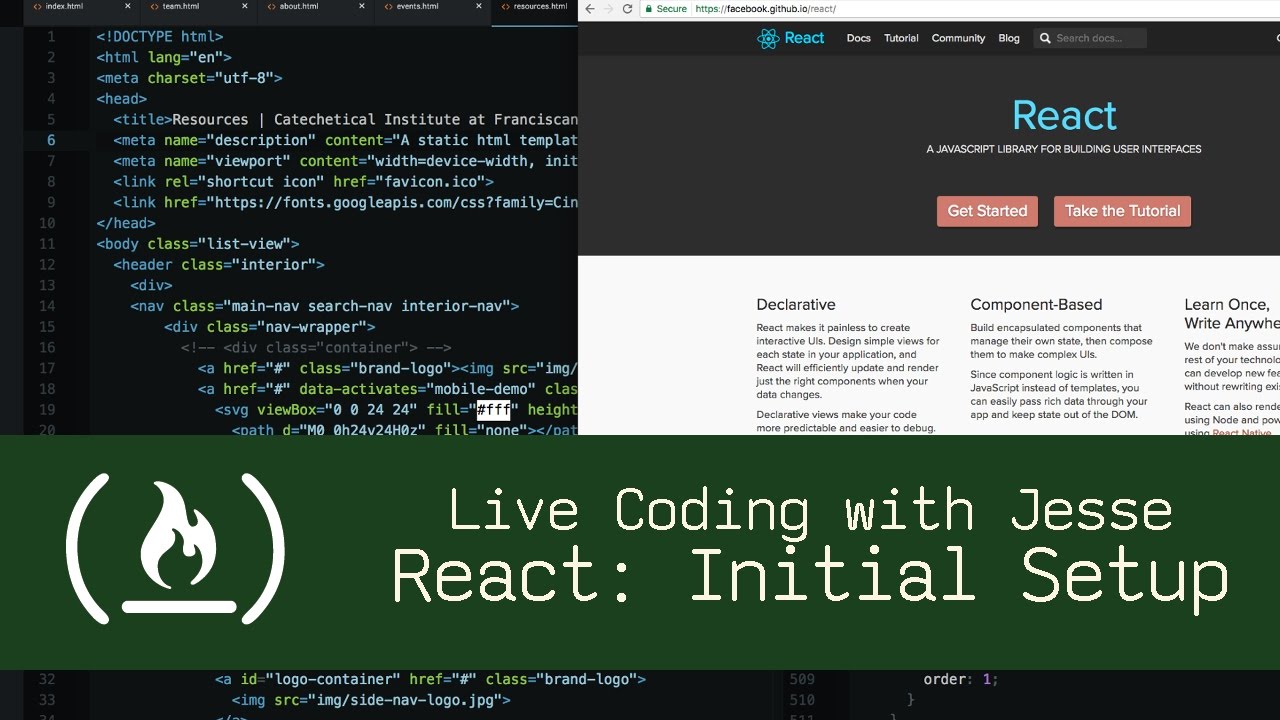Reload the page with the refresh icon
The height and width of the screenshot is (720, 1280).
[627, 9]
